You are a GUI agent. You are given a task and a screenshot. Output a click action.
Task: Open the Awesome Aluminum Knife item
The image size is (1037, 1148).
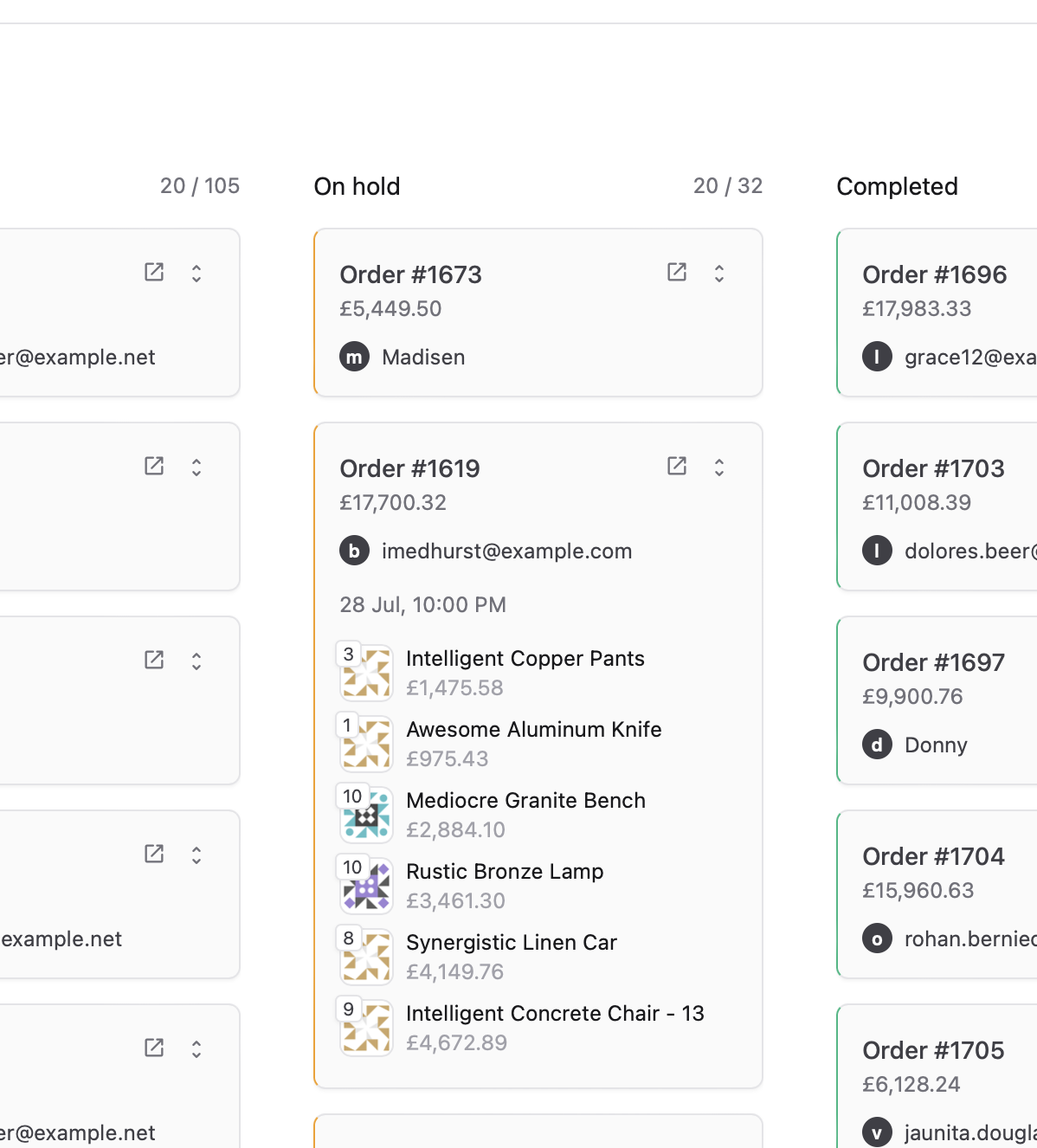pyautogui.click(x=533, y=730)
